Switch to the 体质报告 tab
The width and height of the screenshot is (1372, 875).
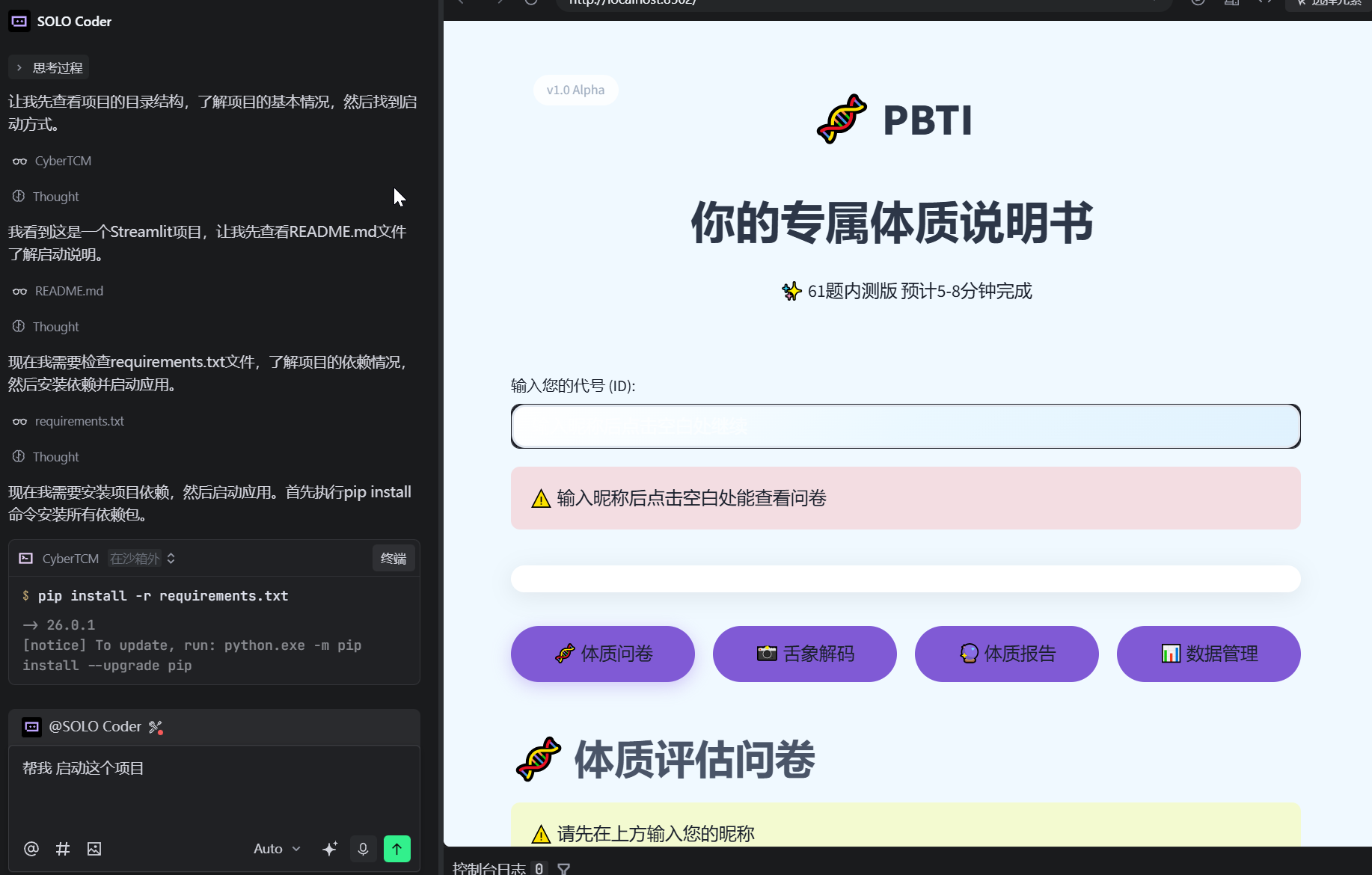pos(1006,654)
